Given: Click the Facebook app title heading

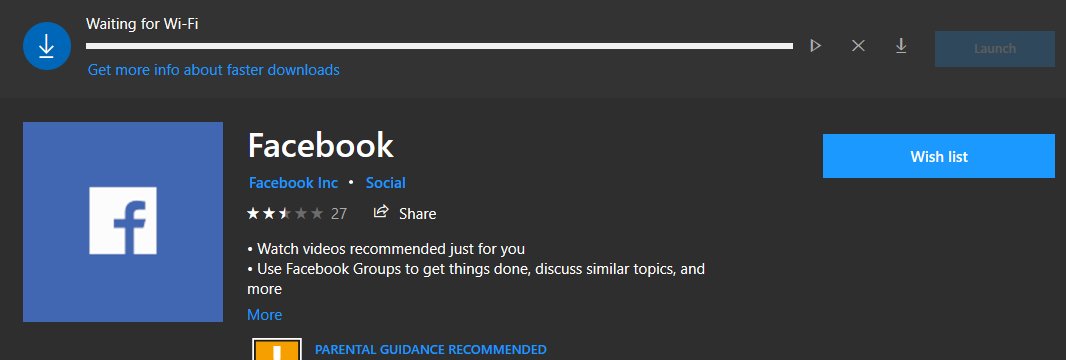Looking at the screenshot, I should point(320,145).
